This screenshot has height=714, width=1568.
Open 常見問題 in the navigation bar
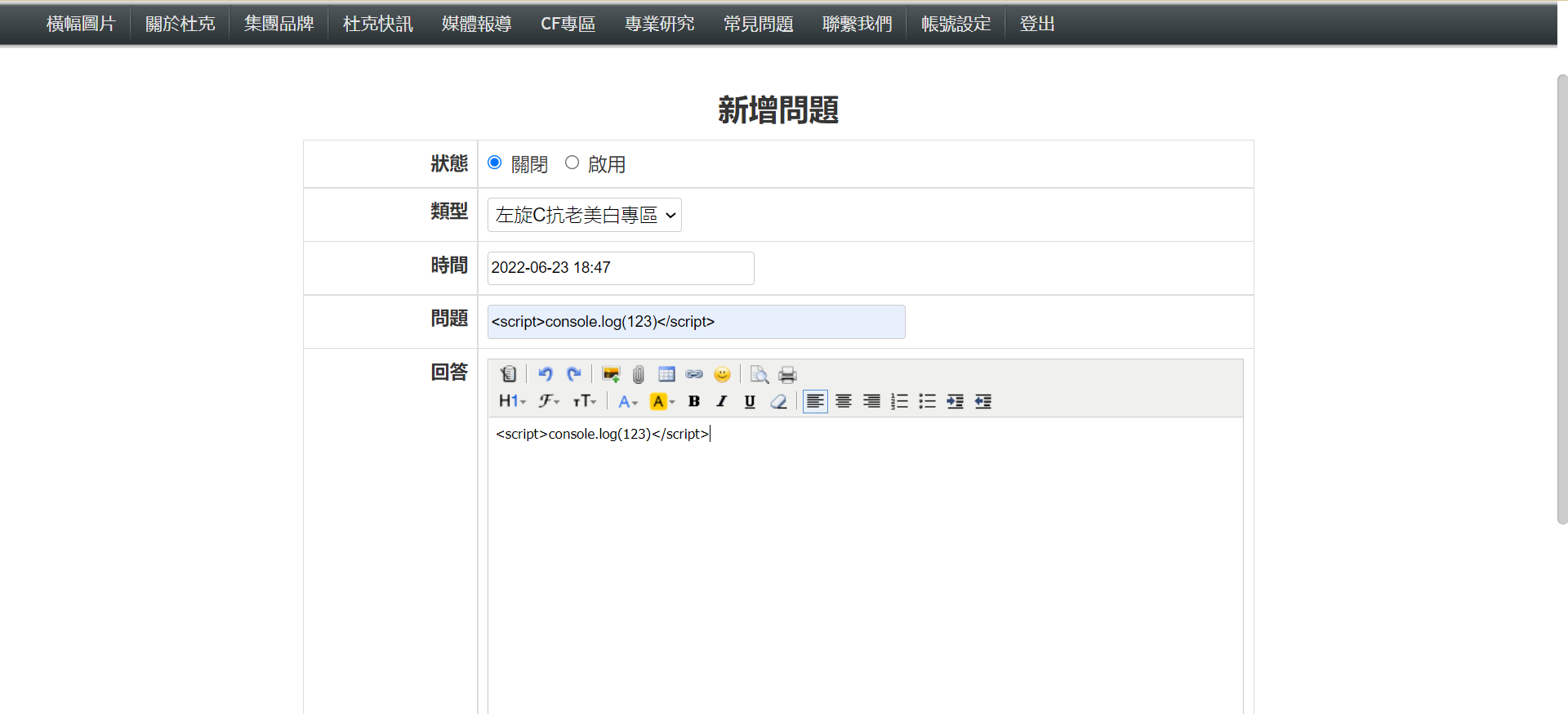759,24
